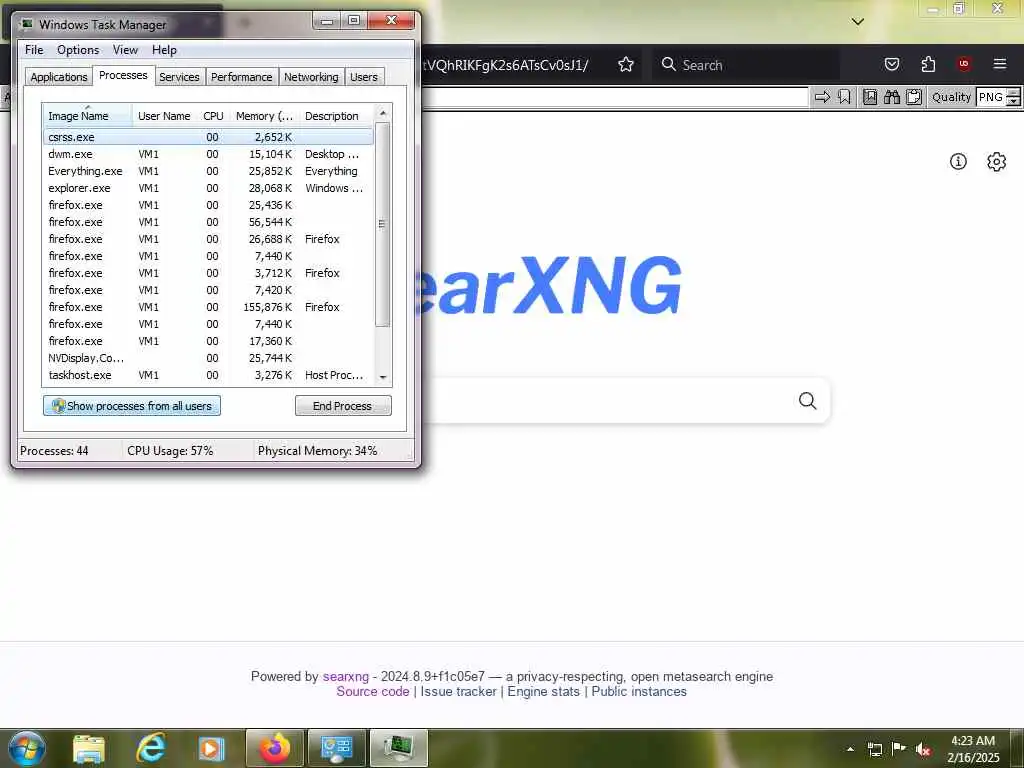This screenshot has height=768, width=1024.
Task: Open the Public instances link
Action: [639, 692]
